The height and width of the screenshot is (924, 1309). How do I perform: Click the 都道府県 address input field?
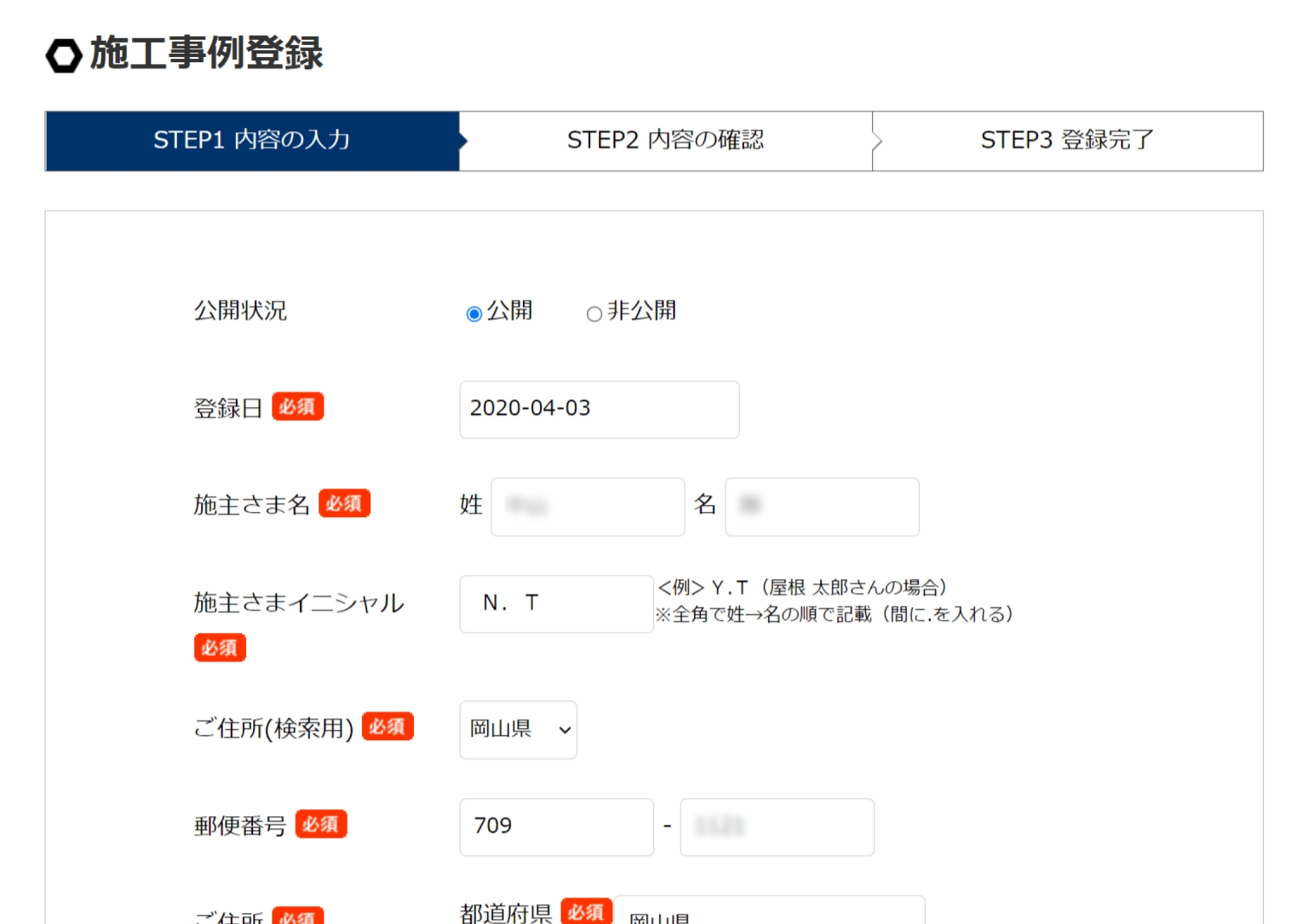point(768,913)
